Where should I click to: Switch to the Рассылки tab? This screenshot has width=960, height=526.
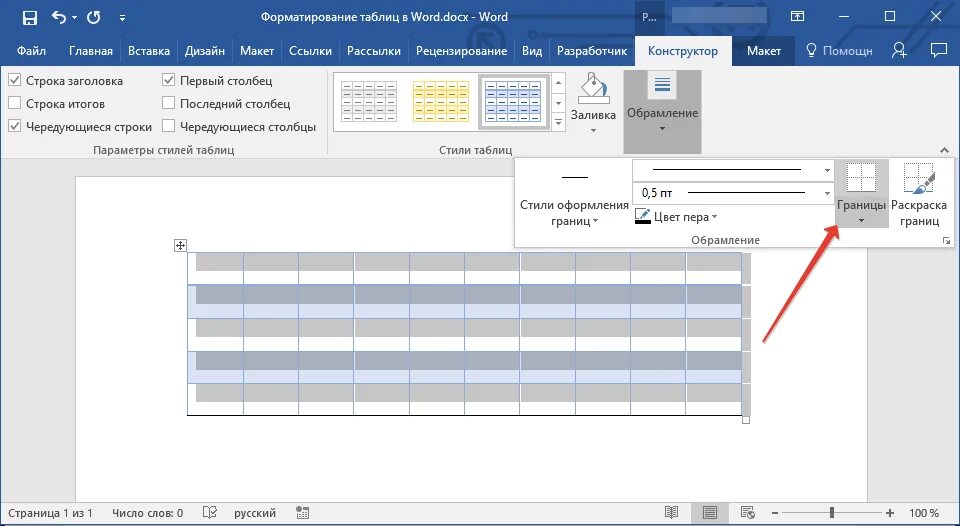(373, 51)
